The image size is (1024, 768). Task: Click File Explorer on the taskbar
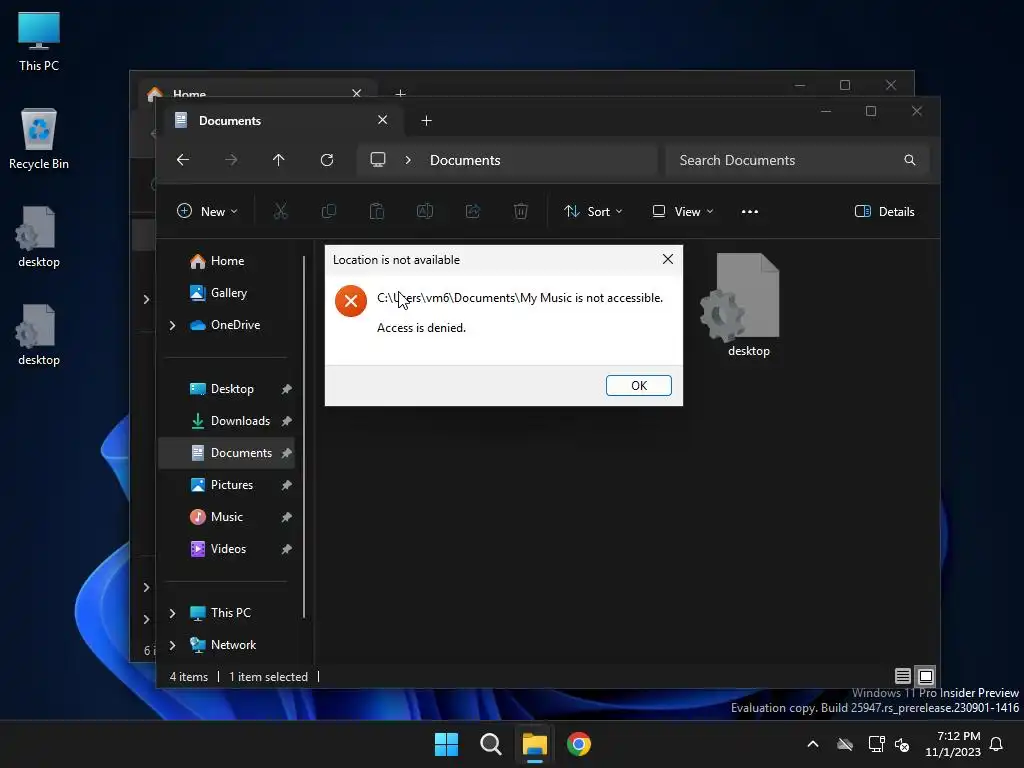(x=534, y=744)
